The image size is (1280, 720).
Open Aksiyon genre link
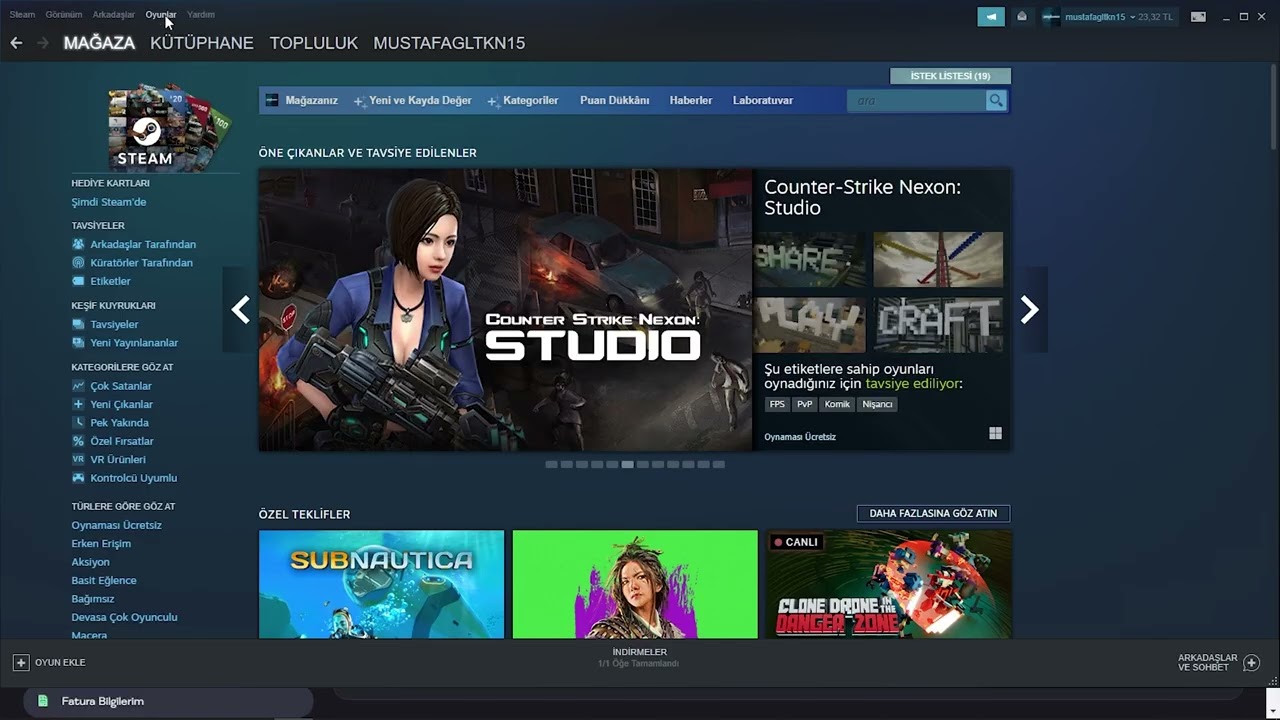(90, 562)
